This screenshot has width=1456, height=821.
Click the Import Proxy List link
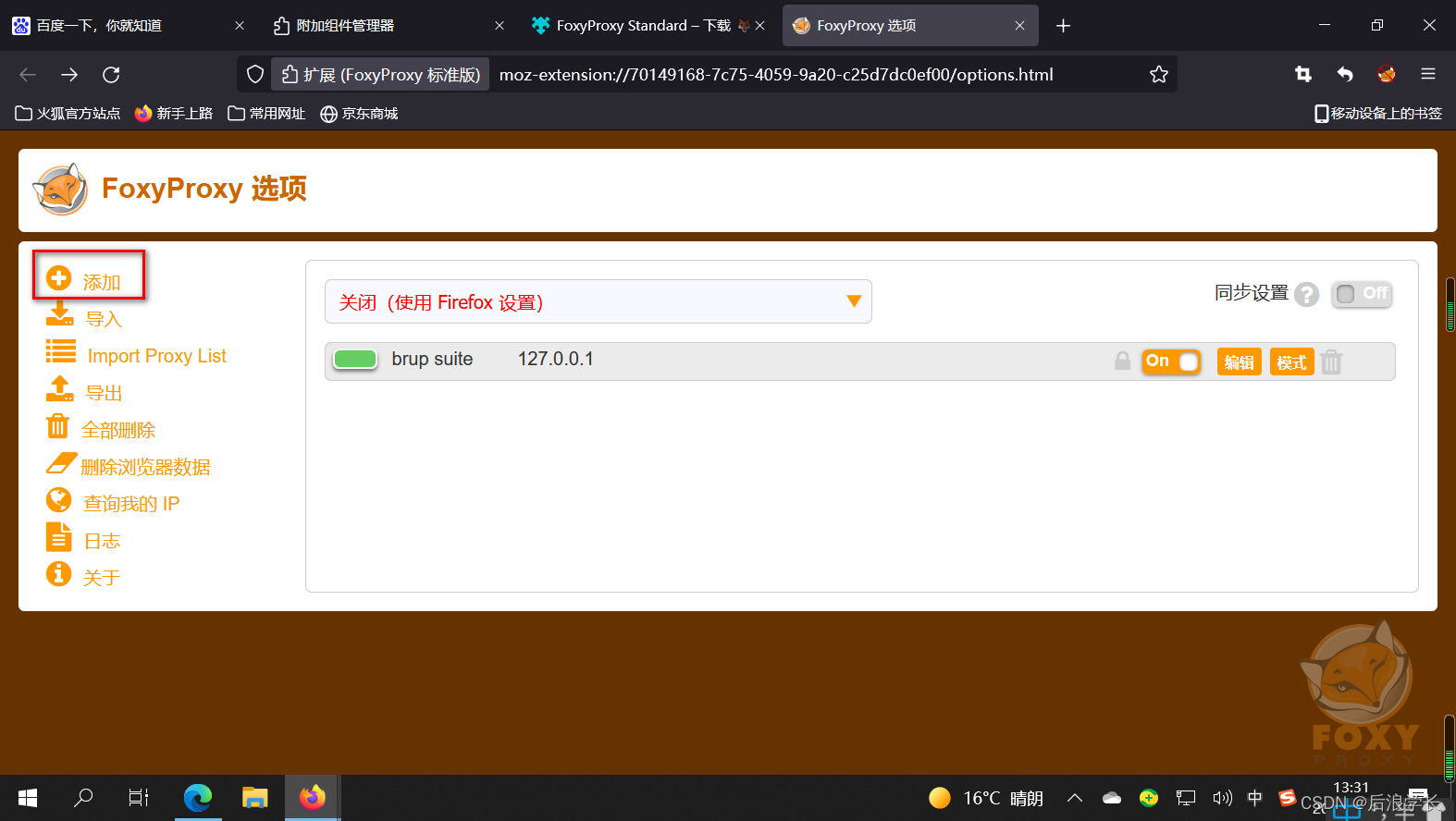tap(156, 356)
